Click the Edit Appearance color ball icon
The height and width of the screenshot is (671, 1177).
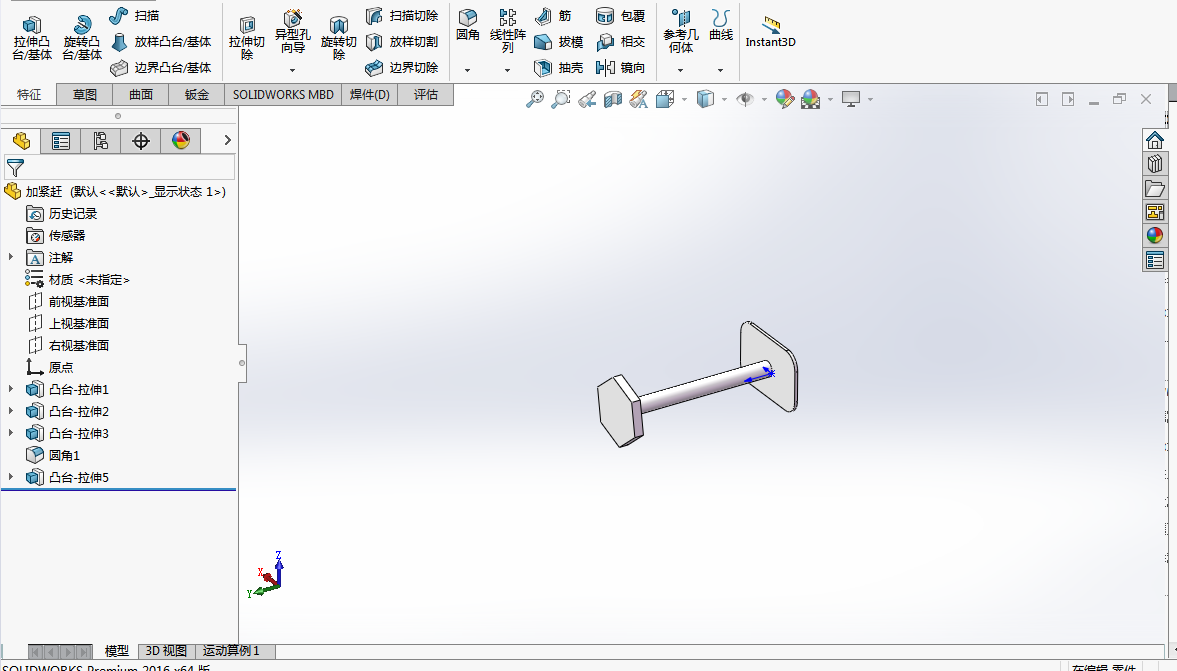tap(784, 99)
